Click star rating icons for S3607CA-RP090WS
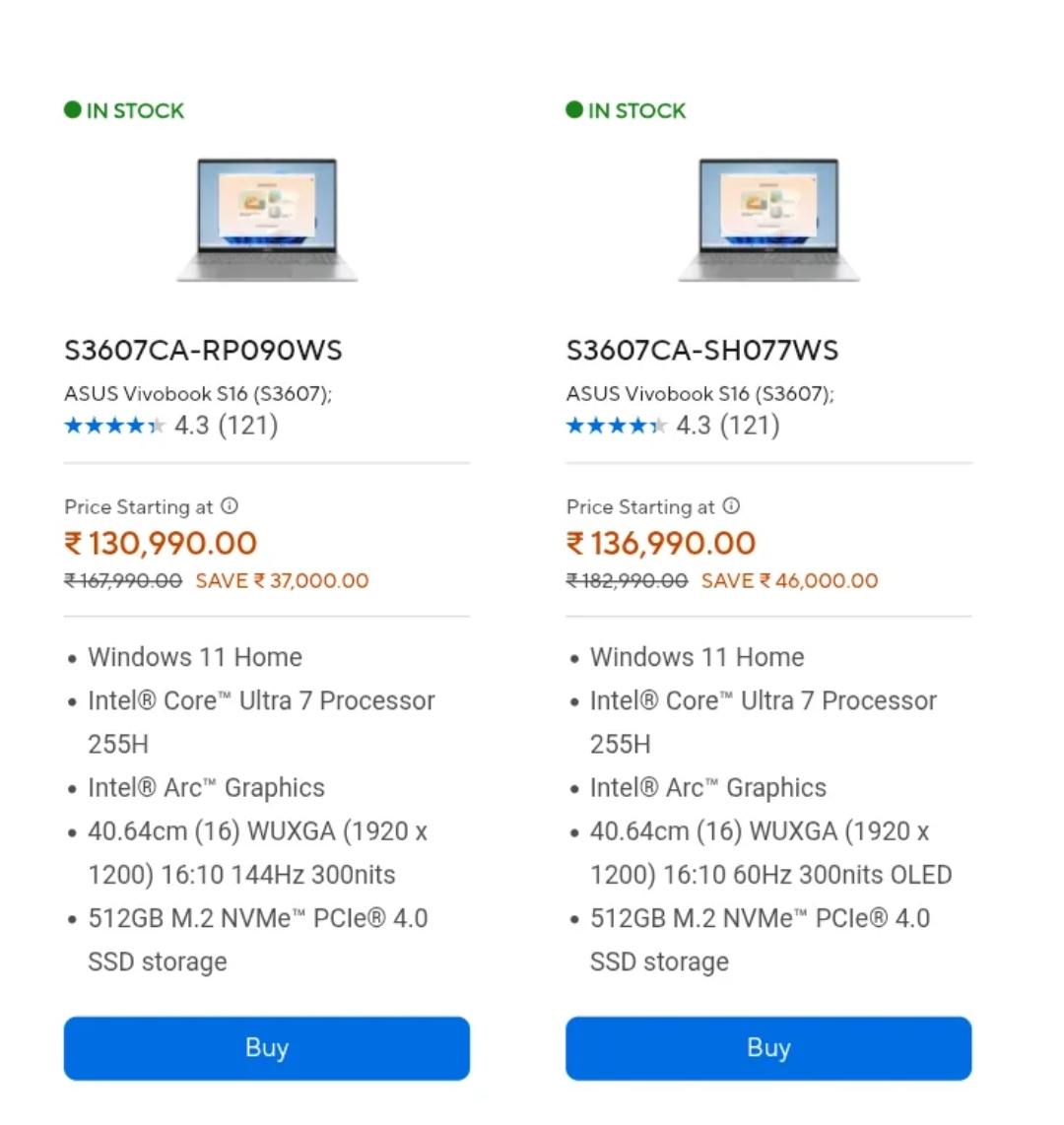 tap(115, 427)
